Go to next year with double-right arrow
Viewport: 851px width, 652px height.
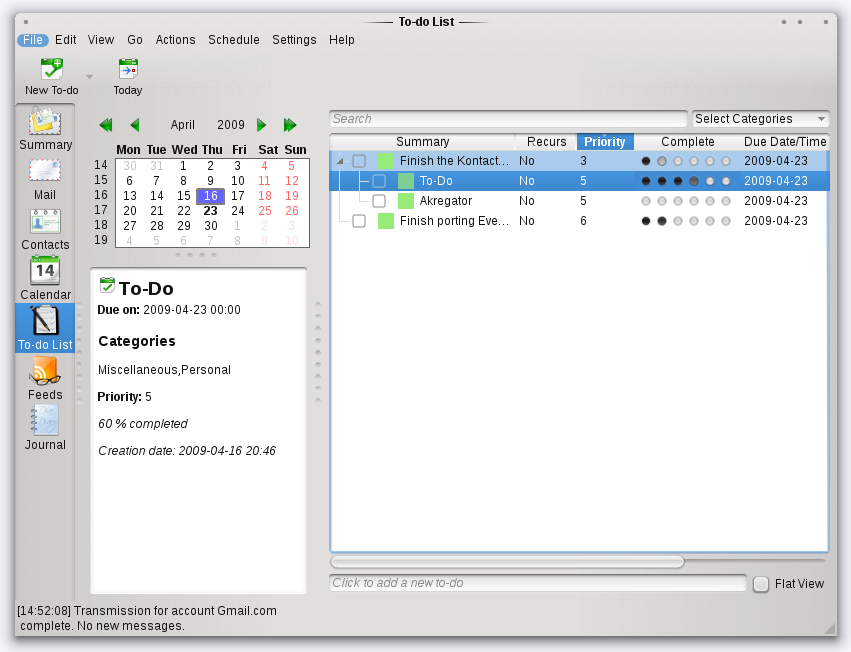pos(290,125)
